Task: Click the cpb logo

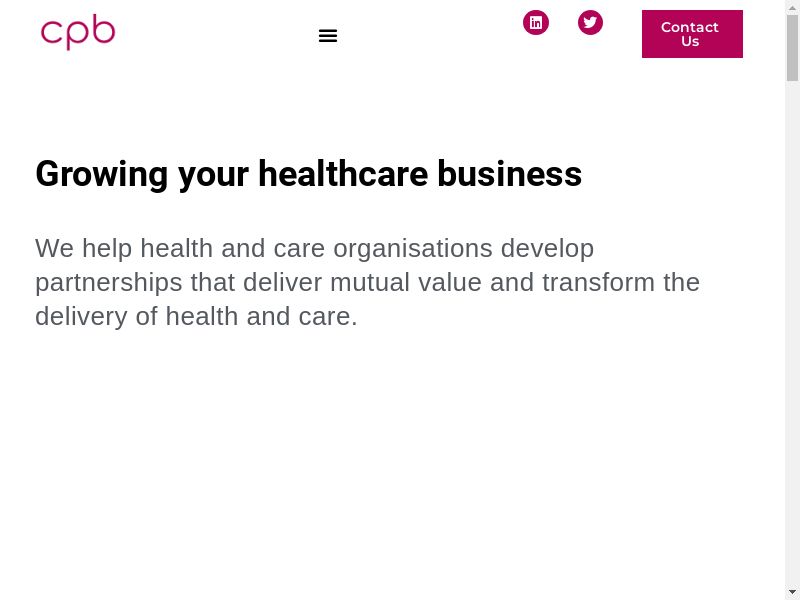Action: 78,32
